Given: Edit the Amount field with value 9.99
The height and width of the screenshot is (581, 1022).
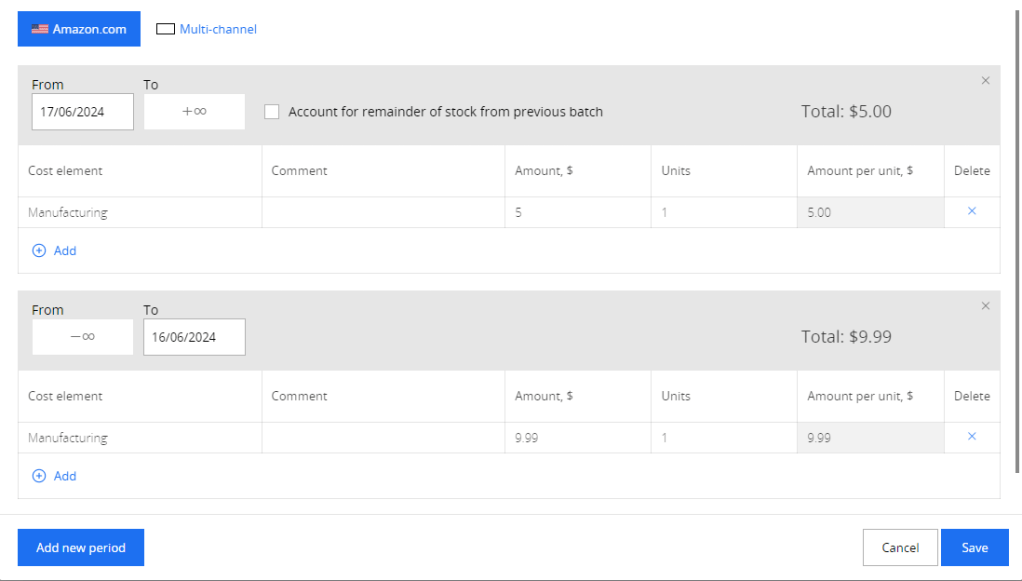Looking at the screenshot, I should tap(577, 438).
